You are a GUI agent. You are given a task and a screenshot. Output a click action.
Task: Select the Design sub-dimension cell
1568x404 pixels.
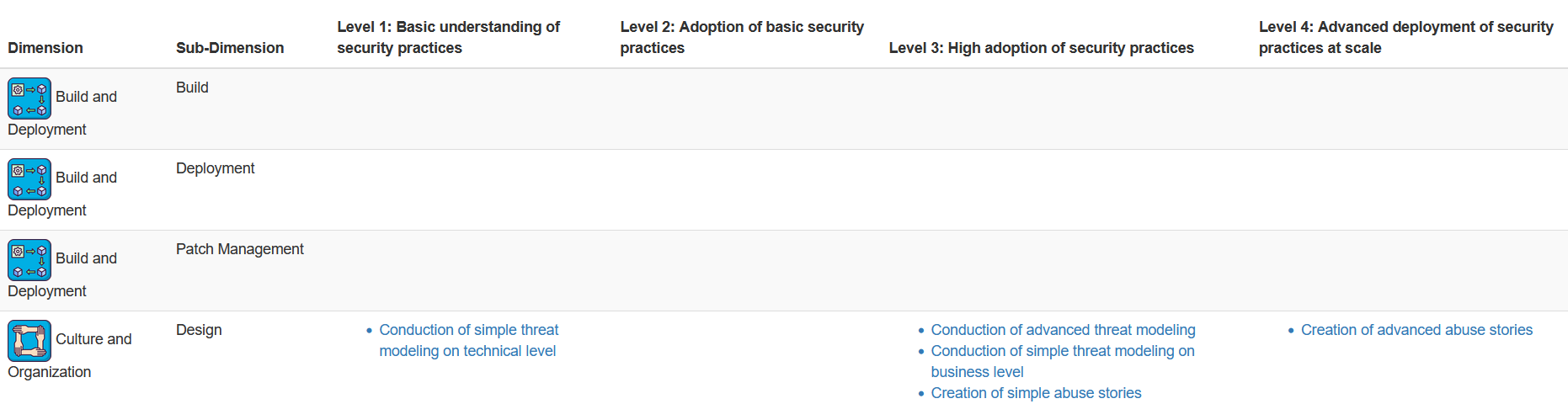coord(199,330)
